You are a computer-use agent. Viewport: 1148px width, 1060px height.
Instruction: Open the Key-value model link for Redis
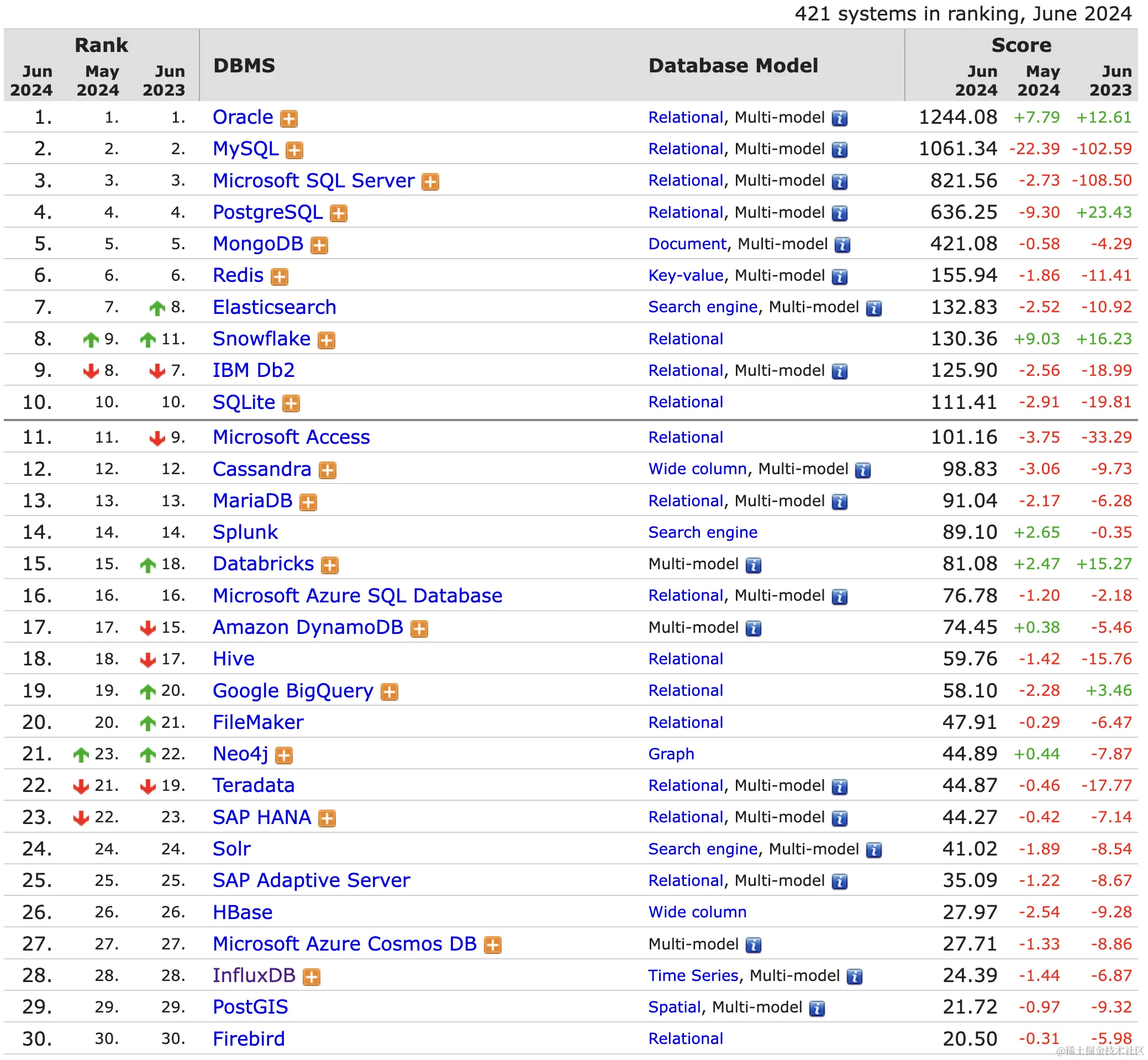[x=685, y=275]
